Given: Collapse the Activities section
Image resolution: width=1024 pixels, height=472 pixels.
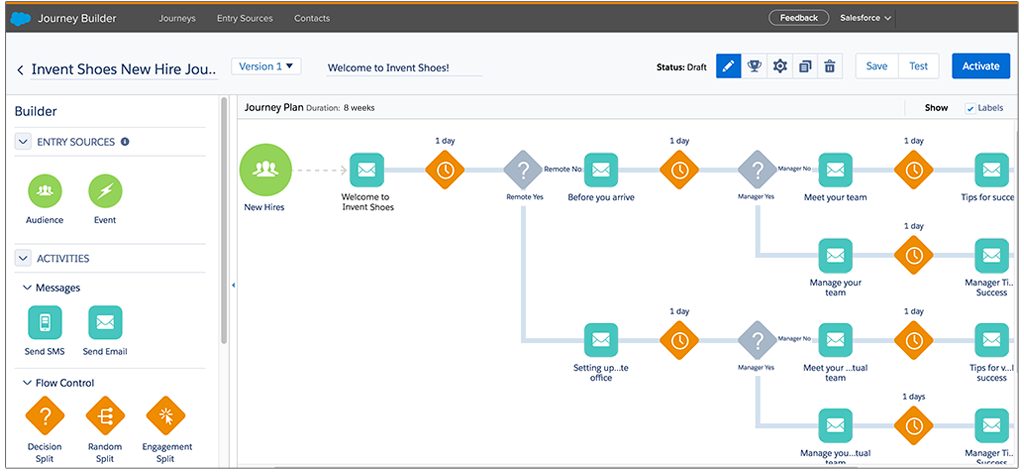Looking at the screenshot, I should [24, 259].
